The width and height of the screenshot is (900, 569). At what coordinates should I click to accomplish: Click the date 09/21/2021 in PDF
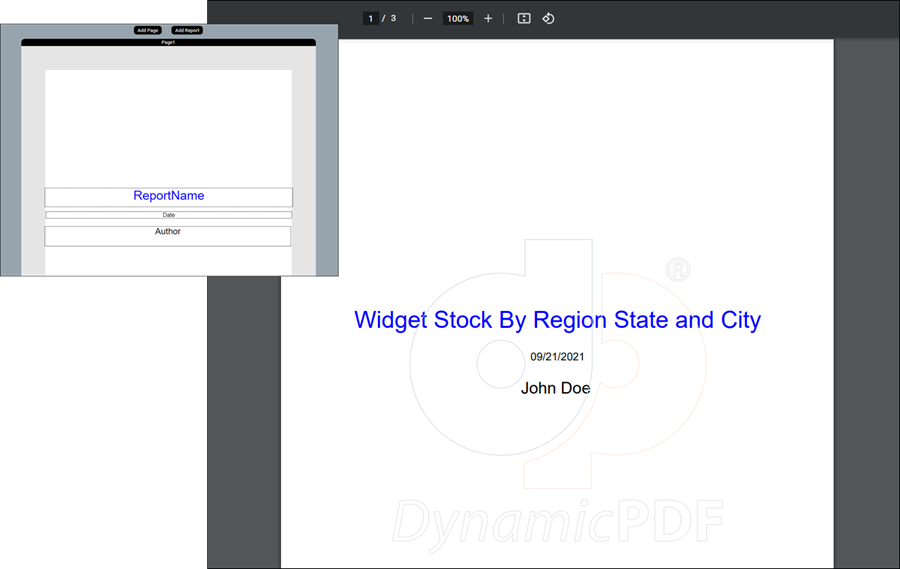point(557,357)
